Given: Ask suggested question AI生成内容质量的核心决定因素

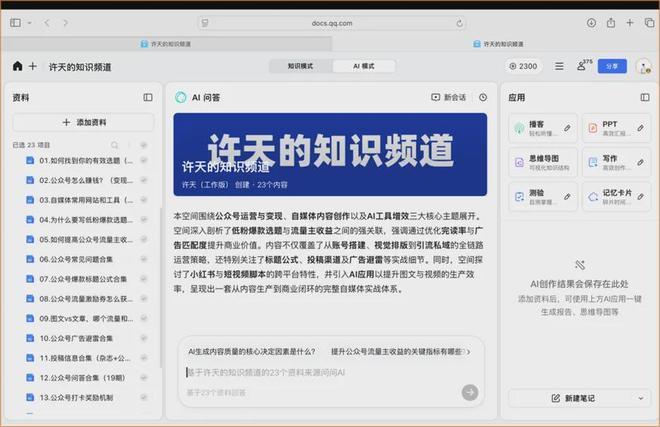Looking at the screenshot, I should point(252,351).
